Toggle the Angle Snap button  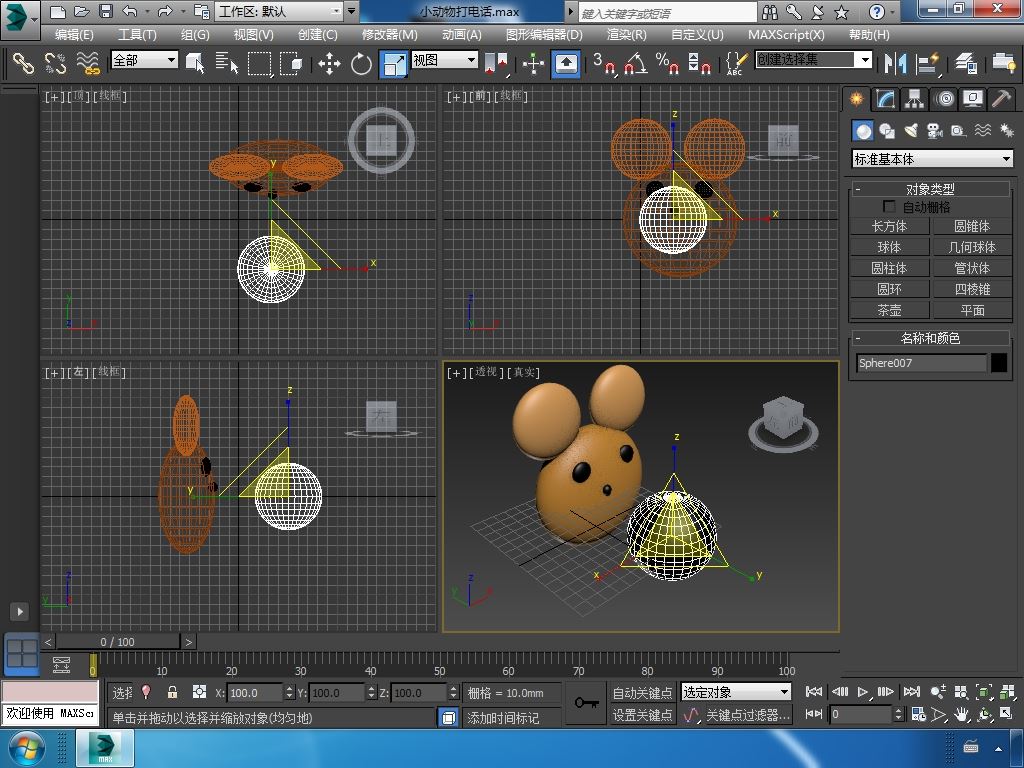point(636,63)
